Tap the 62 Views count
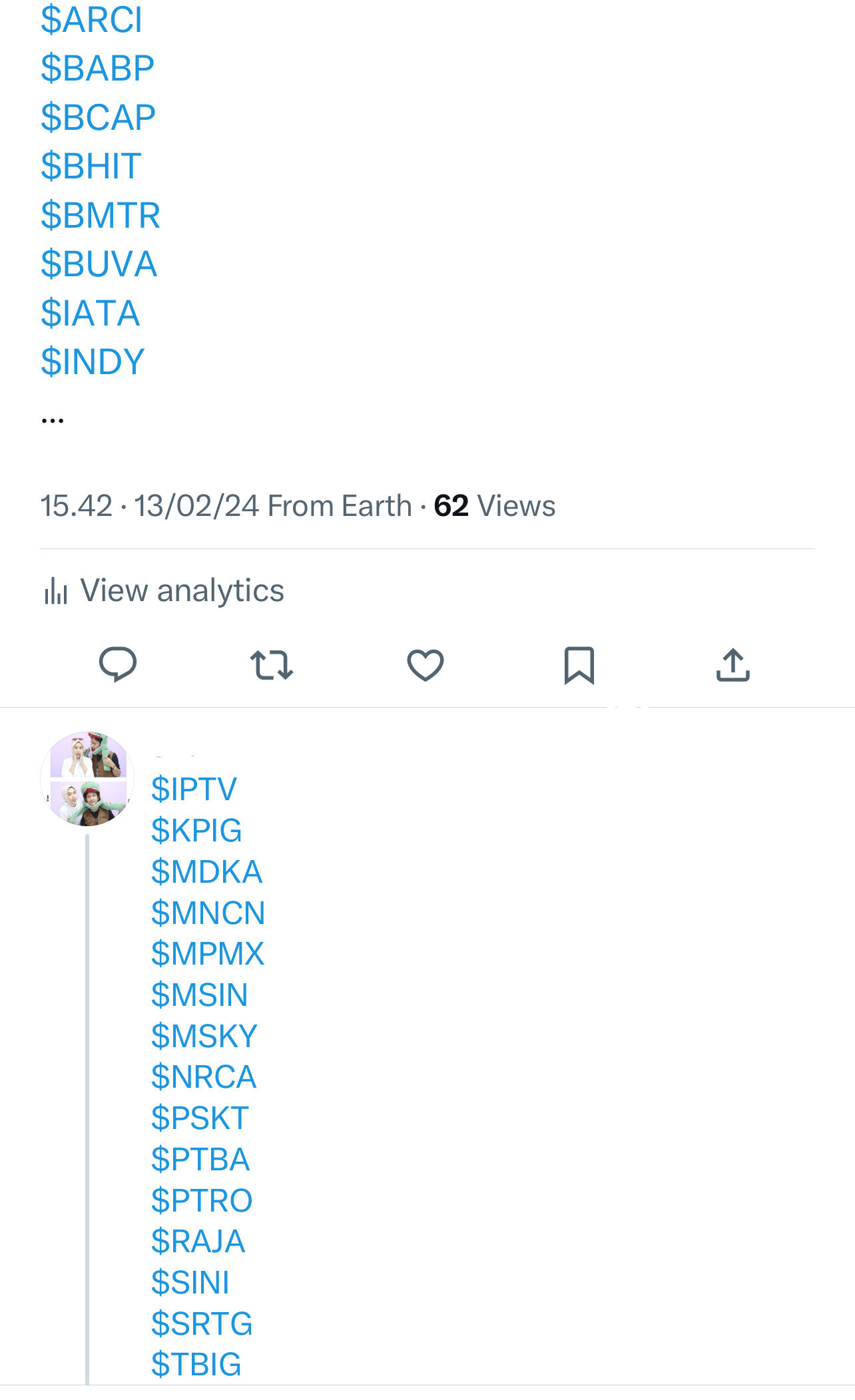Screen dimensions: 855x1400 click(494, 506)
